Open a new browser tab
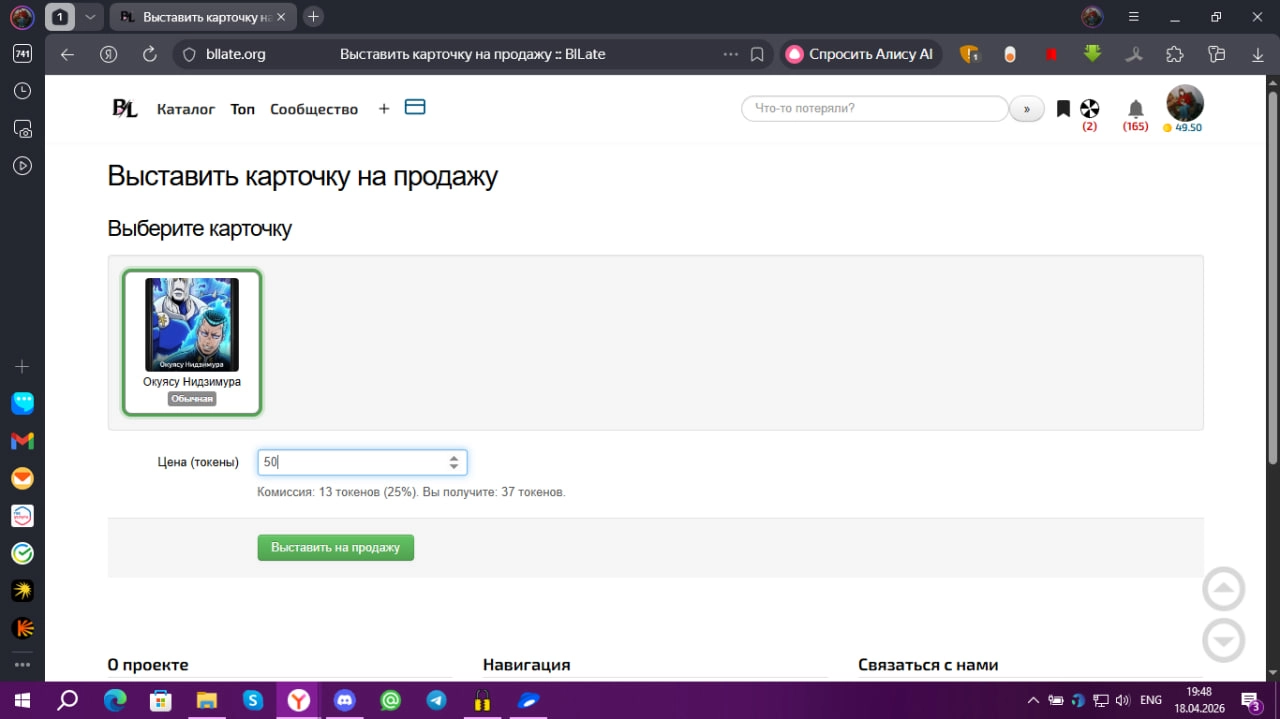This screenshot has height=719, width=1280. point(314,17)
